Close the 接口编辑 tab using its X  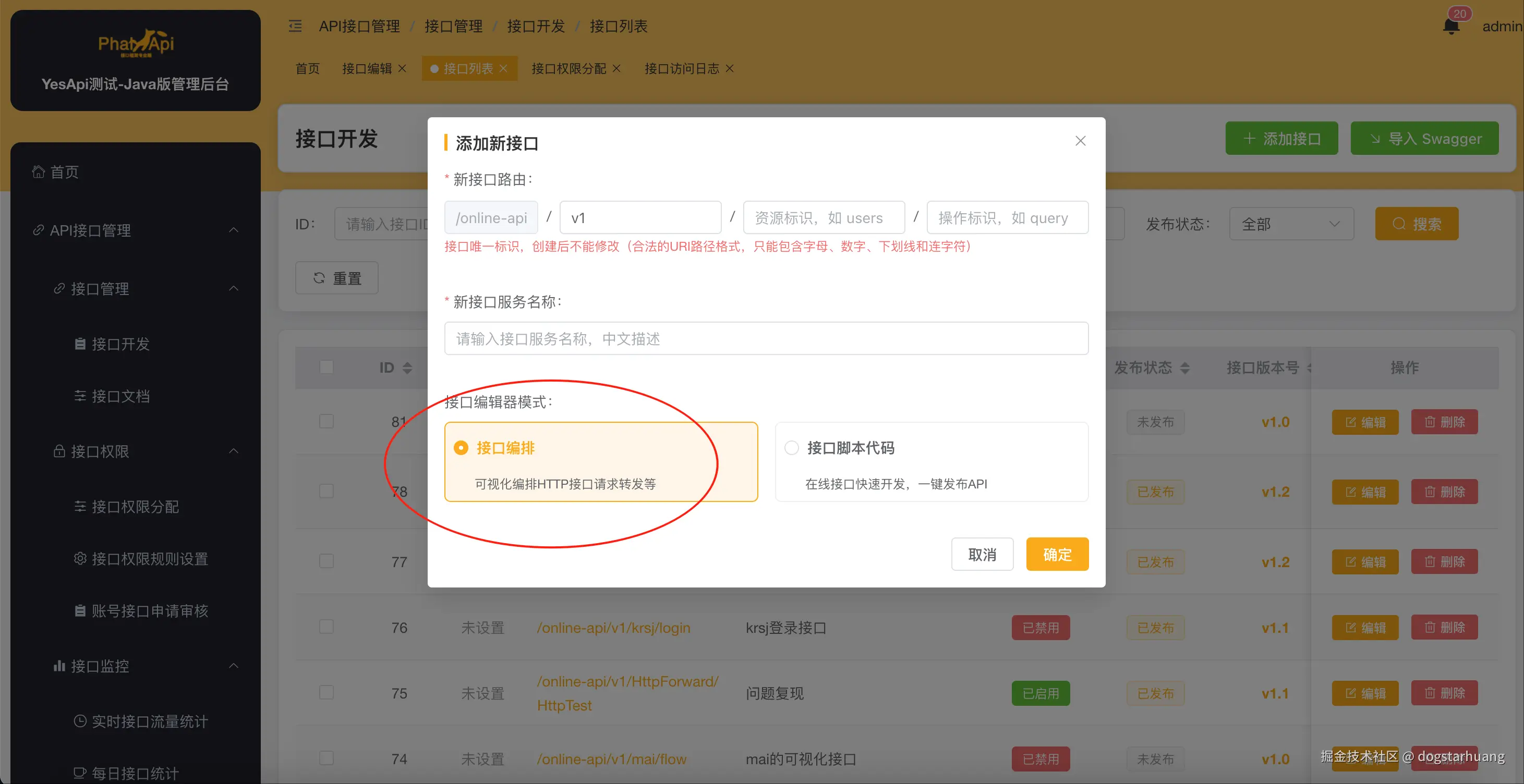pyautogui.click(x=402, y=69)
